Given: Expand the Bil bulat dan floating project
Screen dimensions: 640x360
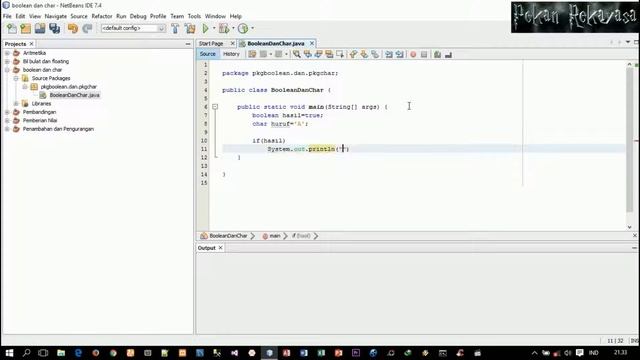Looking at the screenshot, I should 7,61.
